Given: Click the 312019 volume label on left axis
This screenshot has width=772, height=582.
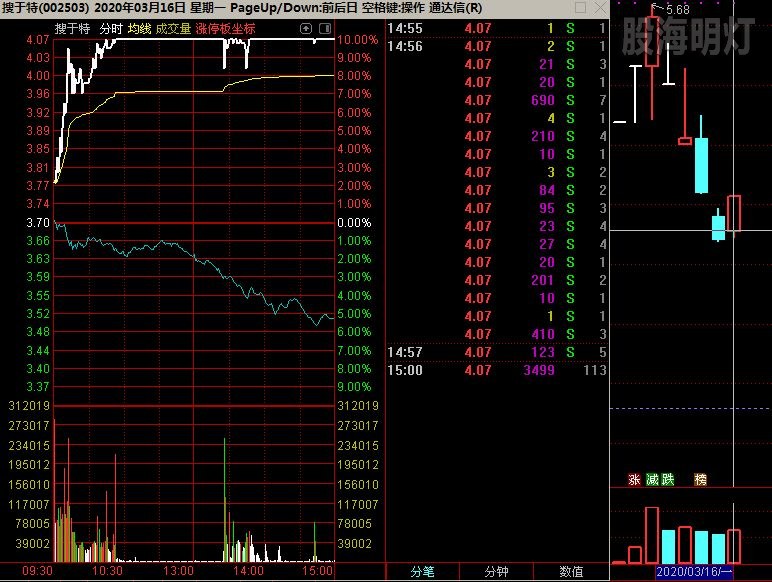Looking at the screenshot, I should click(x=29, y=406).
